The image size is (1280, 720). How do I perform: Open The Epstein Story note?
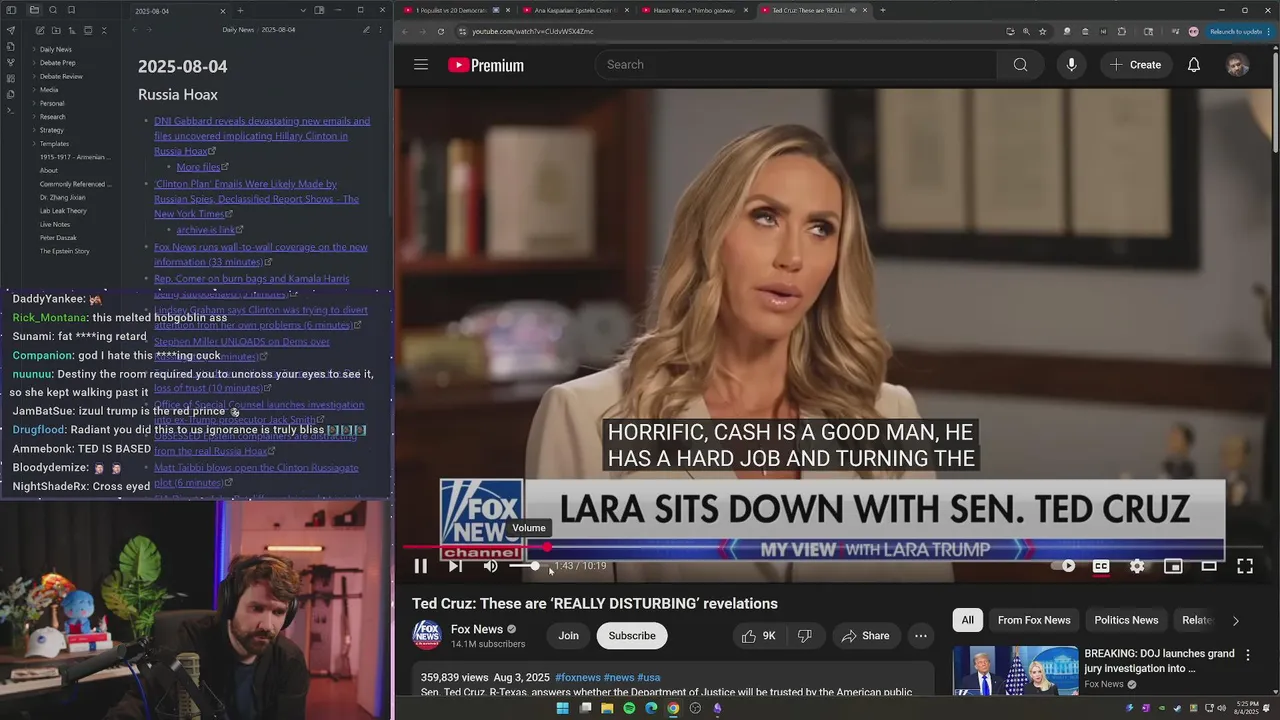tap(64, 251)
